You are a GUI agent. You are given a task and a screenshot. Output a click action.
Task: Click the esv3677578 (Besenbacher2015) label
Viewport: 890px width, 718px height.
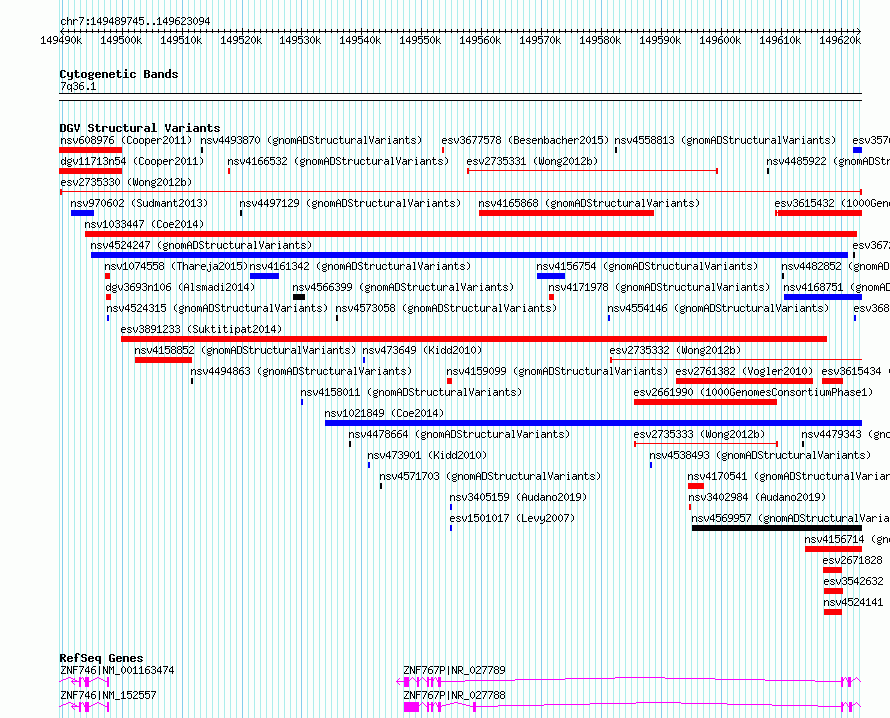(525, 140)
